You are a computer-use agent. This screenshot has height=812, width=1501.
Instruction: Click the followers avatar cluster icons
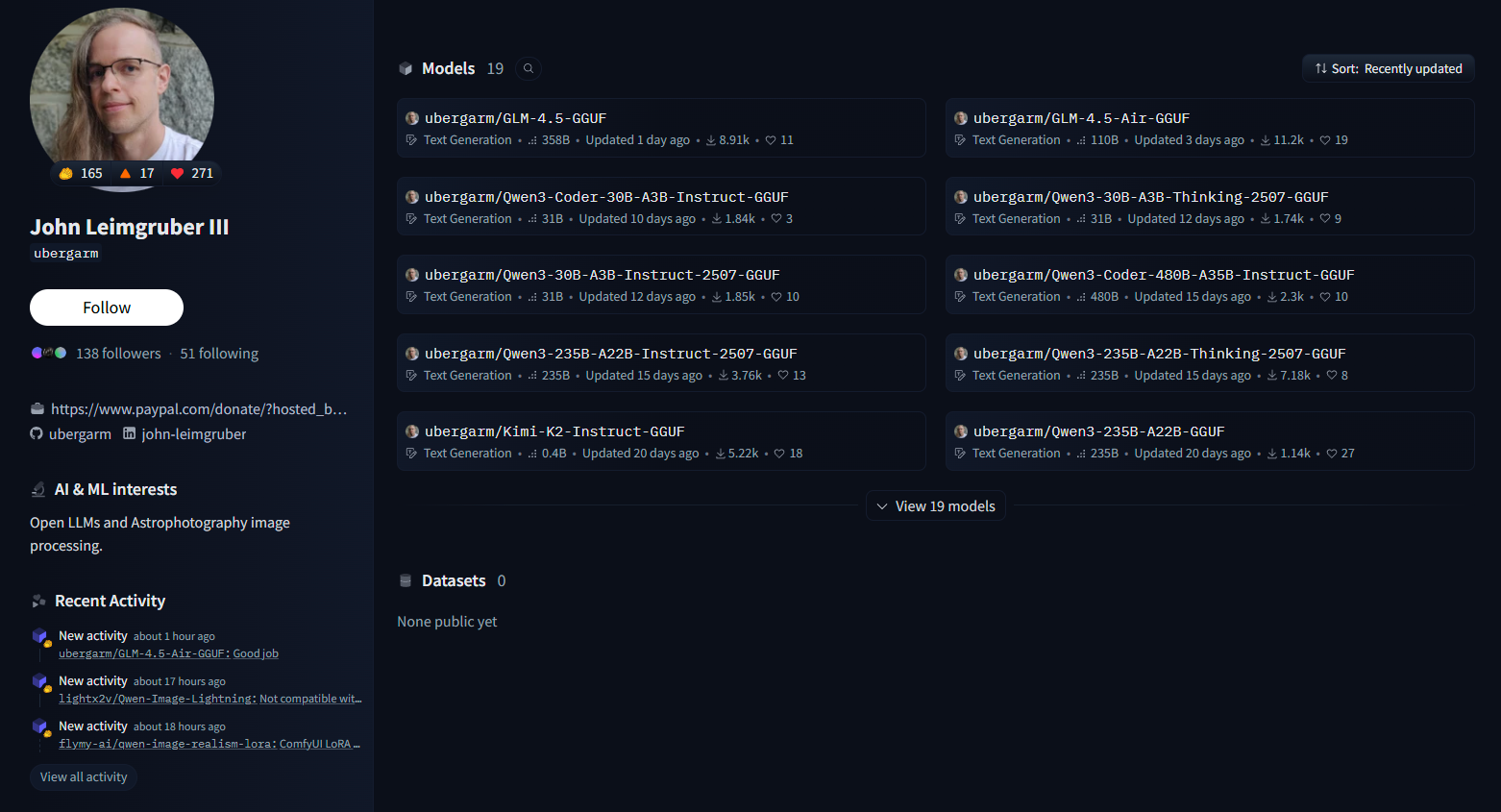point(49,353)
